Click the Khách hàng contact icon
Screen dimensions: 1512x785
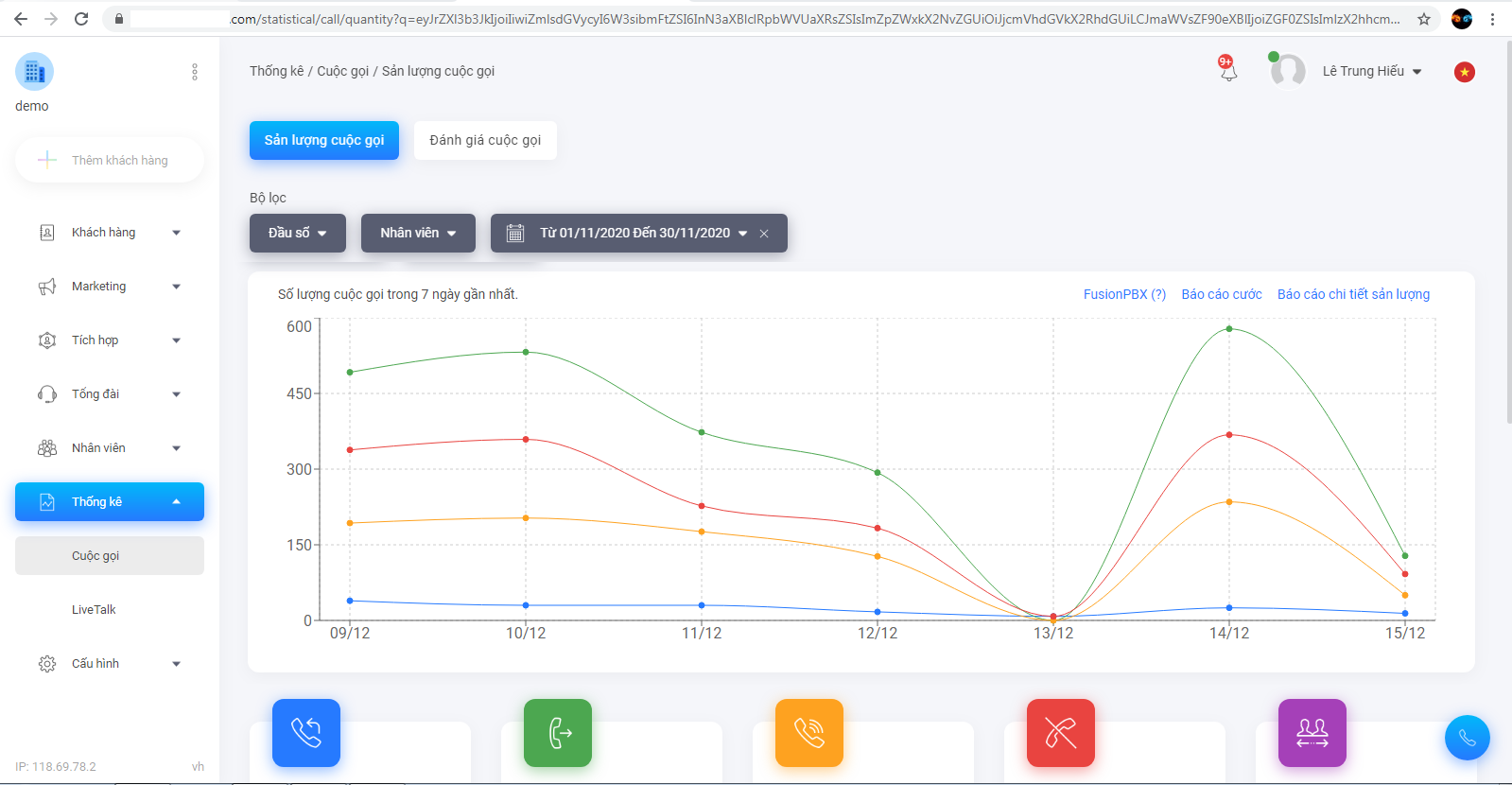[x=47, y=233]
